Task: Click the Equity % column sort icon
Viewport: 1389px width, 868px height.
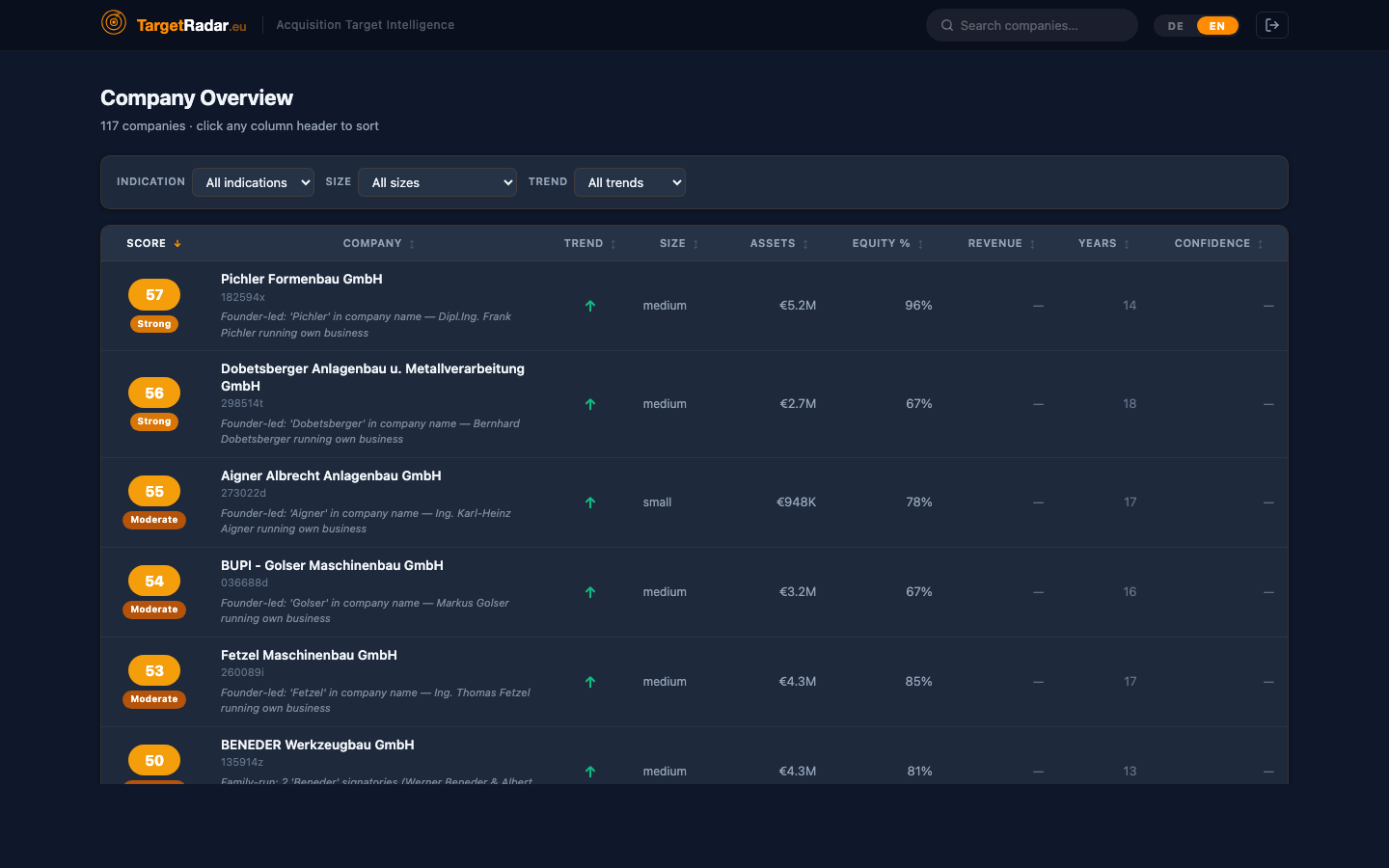Action: click(920, 244)
